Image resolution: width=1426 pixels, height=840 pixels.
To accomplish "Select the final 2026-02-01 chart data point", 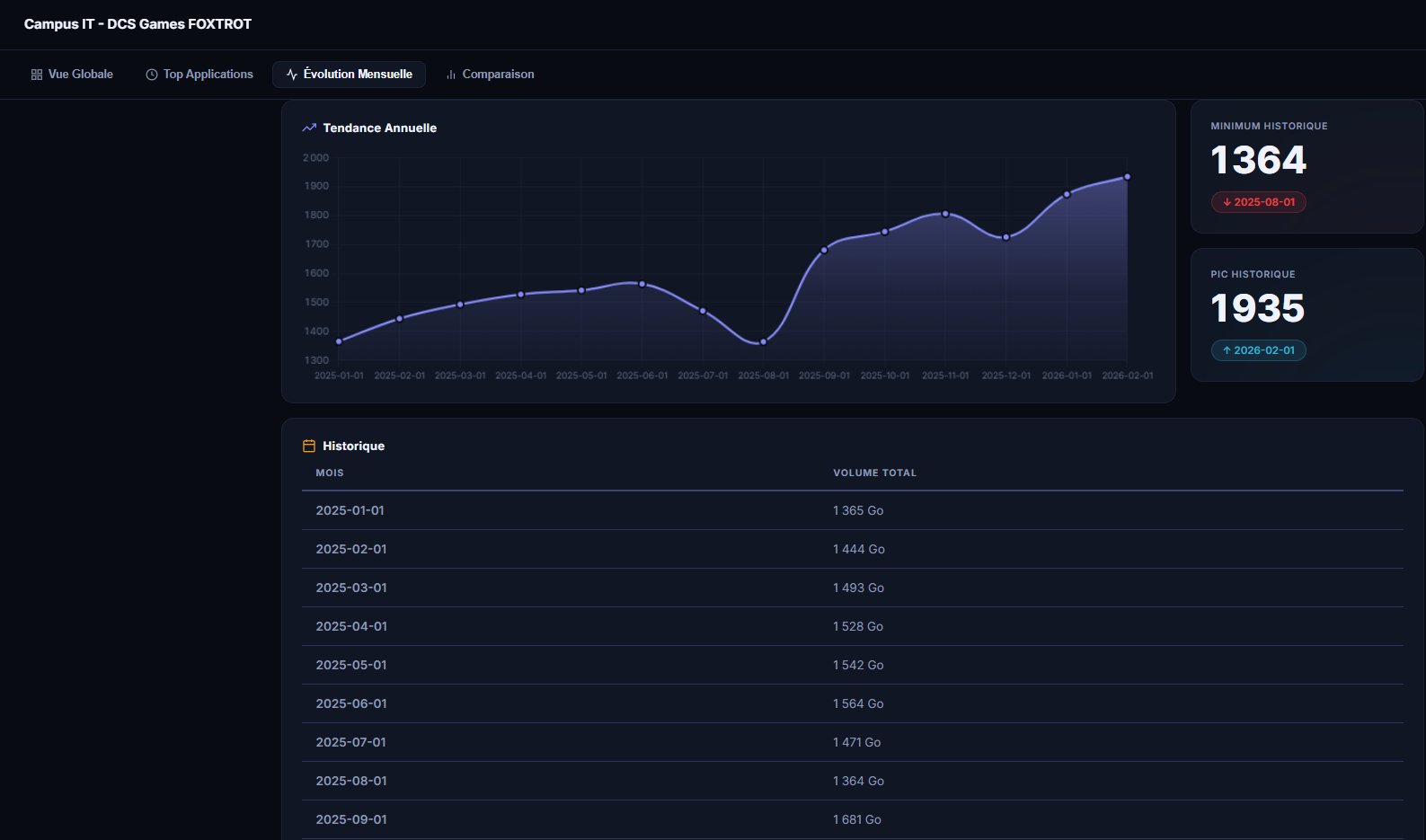I will pyautogui.click(x=1127, y=177).
